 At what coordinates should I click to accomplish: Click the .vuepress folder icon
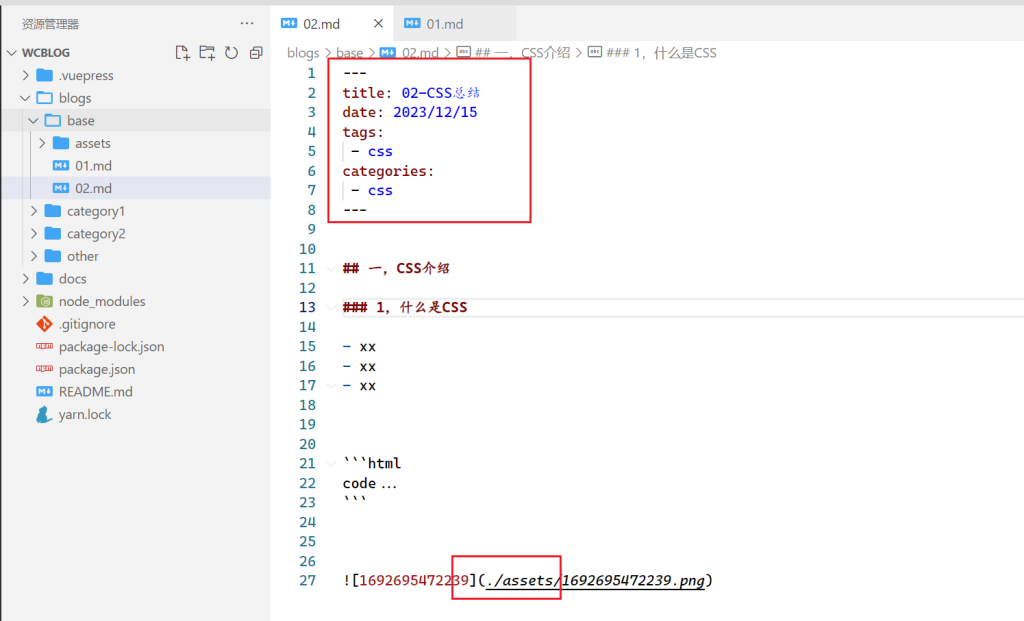pos(44,75)
